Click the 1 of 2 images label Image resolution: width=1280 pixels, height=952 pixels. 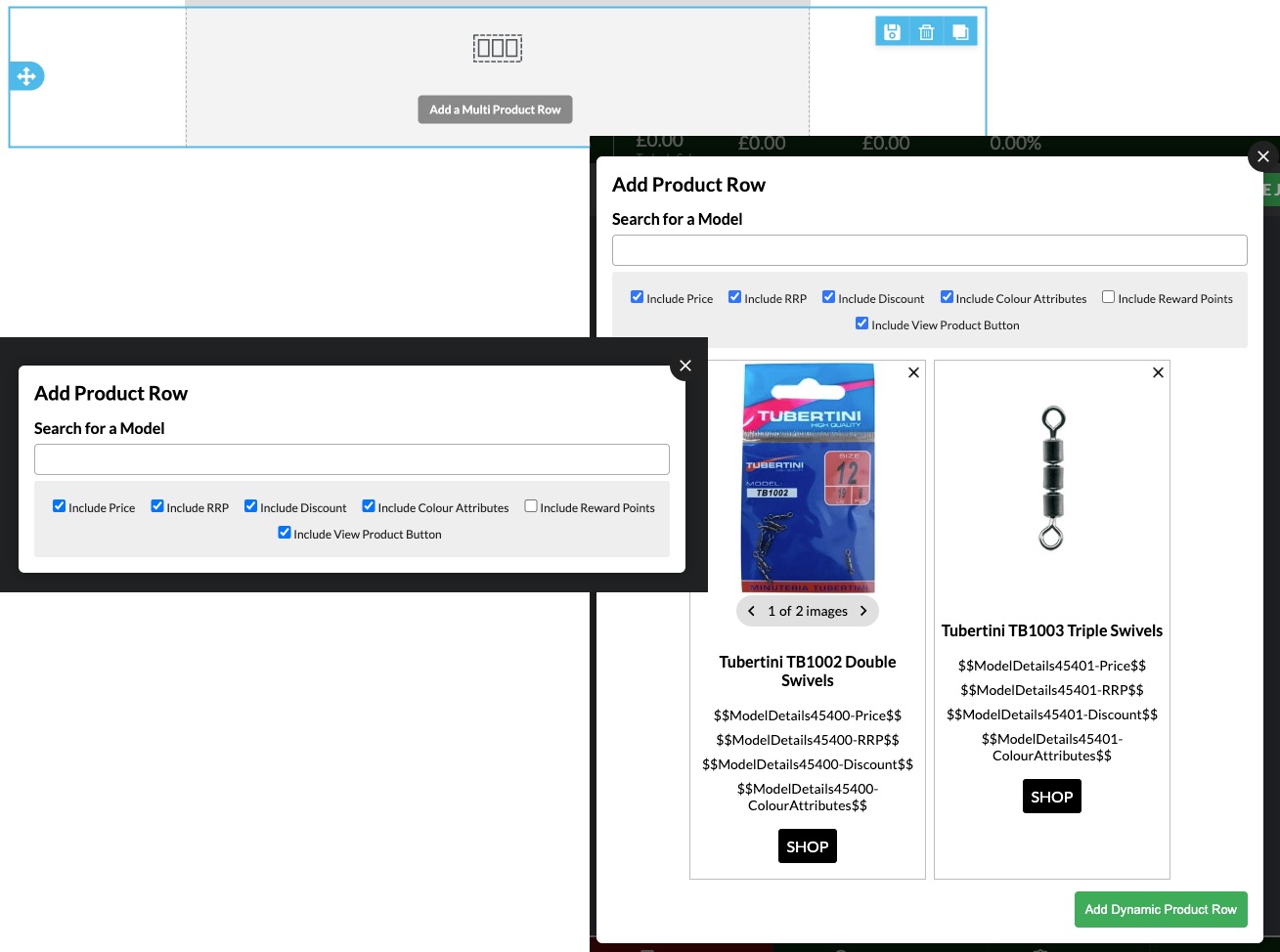808,611
